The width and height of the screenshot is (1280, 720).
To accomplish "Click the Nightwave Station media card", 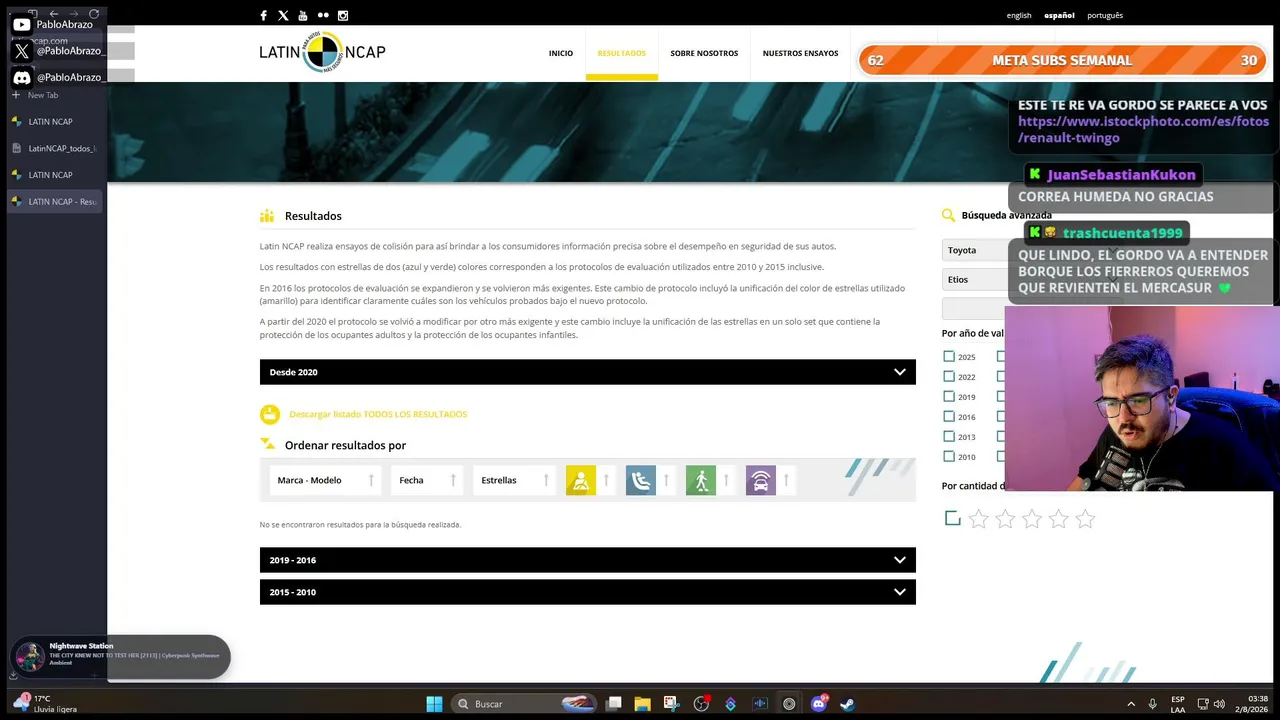I will pyautogui.click(x=120, y=656).
